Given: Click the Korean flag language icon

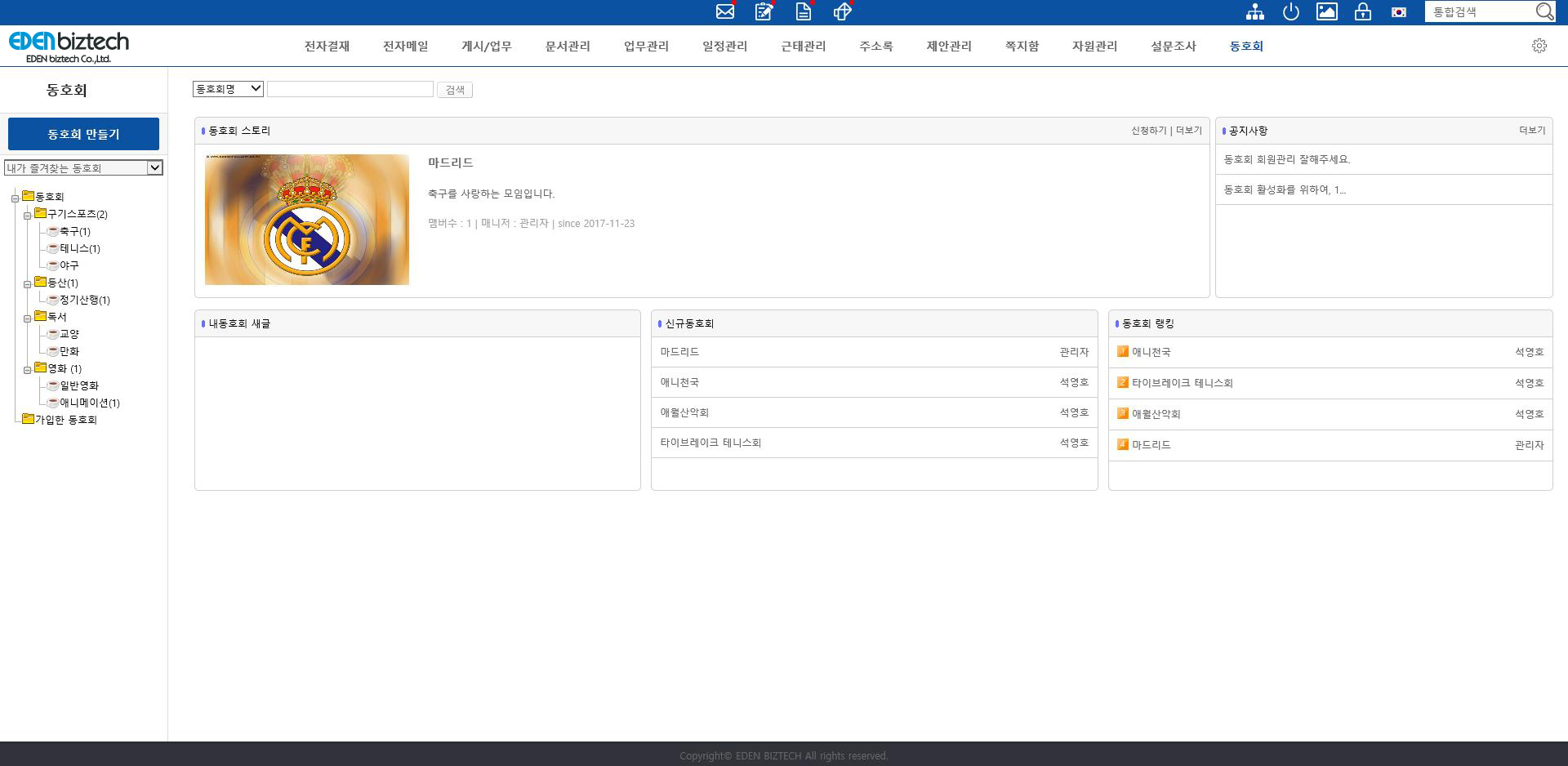Looking at the screenshot, I should 1399,11.
